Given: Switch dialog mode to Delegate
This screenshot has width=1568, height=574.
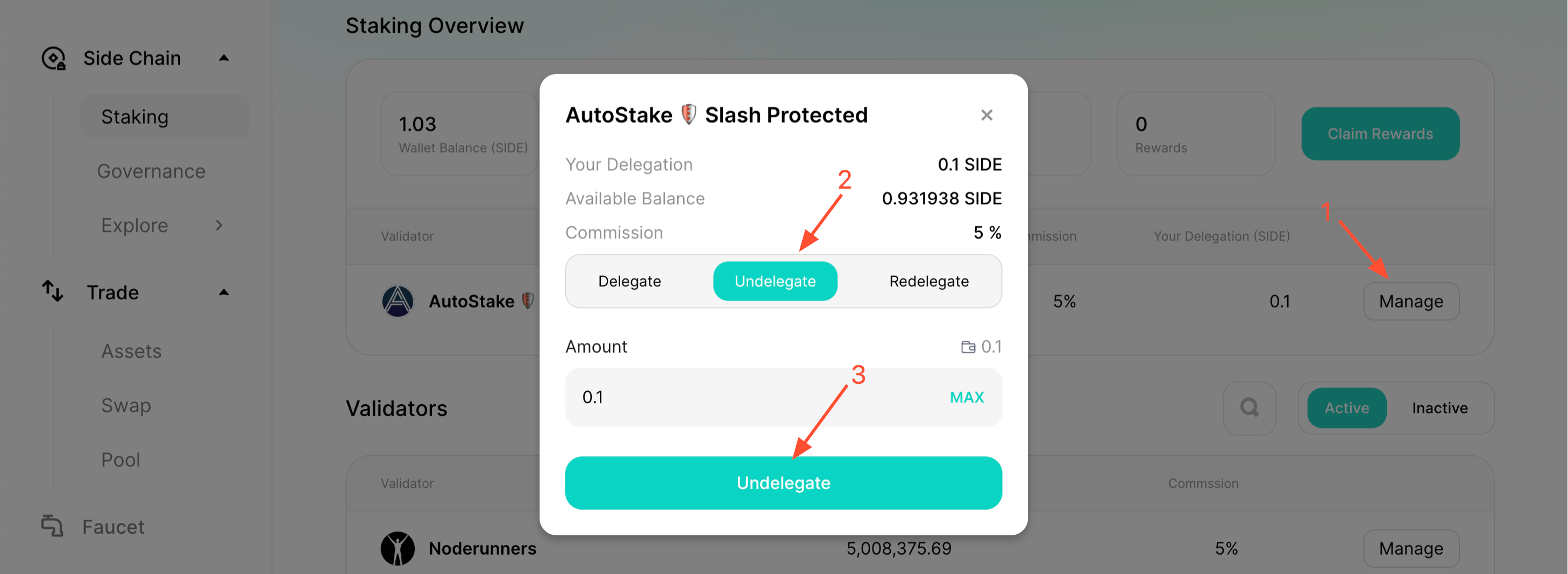Looking at the screenshot, I should [629, 282].
